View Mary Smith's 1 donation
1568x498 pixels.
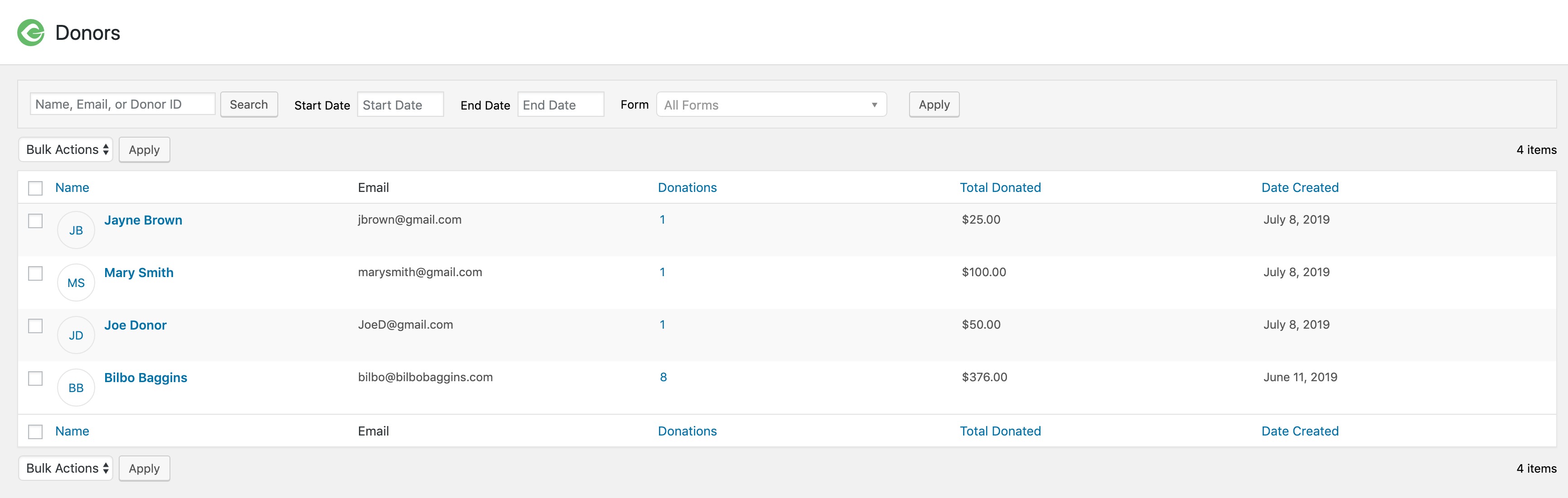(662, 272)
